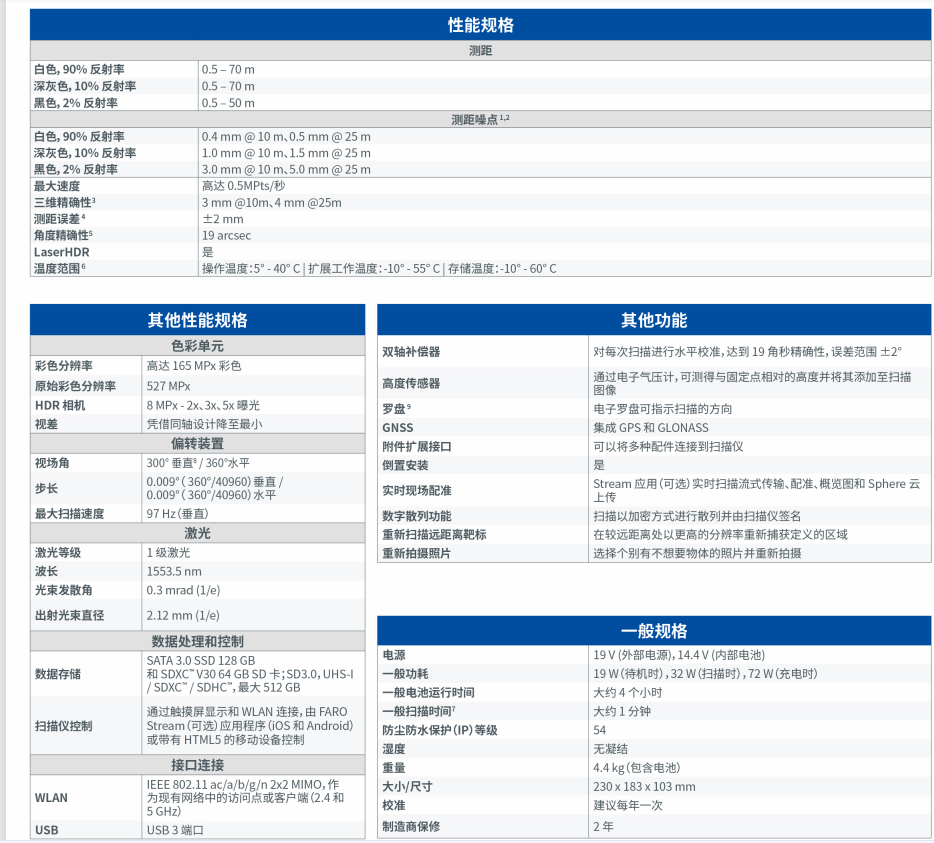The image size is (934, 843).
Task: Select the 230 x 183 x 103 mm value
Action: [644, 787]
